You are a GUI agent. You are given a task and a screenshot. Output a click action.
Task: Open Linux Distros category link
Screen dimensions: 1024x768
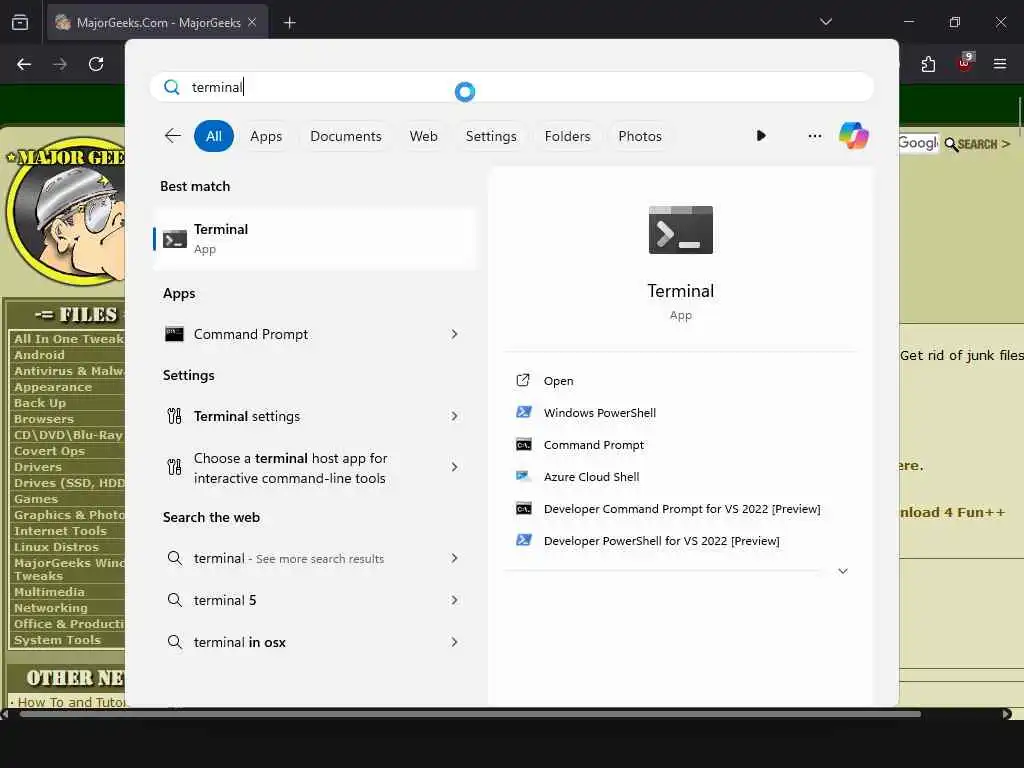coord(56,547)
